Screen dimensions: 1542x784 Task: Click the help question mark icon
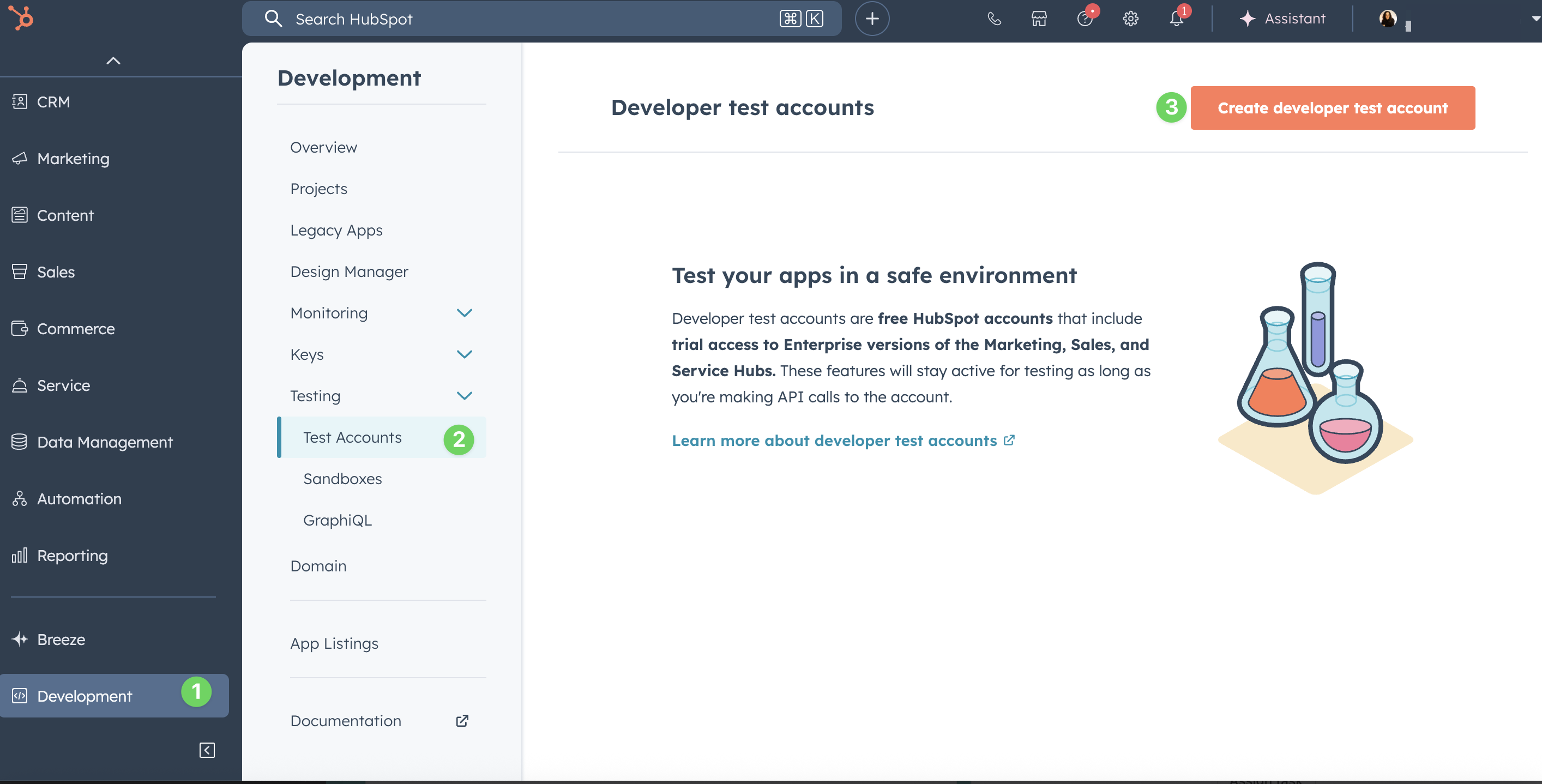pos(1085,19)
